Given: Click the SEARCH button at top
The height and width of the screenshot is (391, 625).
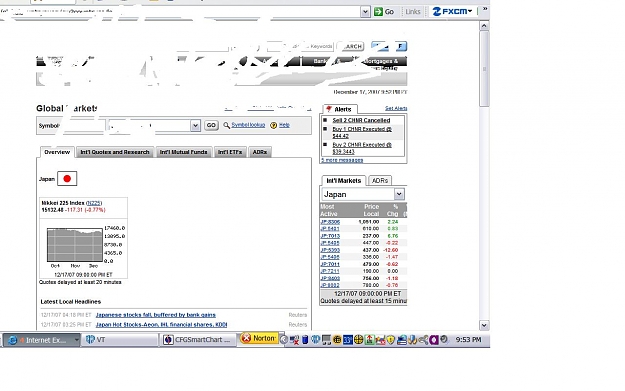Looking at the screenshot, I should point(351,46).
